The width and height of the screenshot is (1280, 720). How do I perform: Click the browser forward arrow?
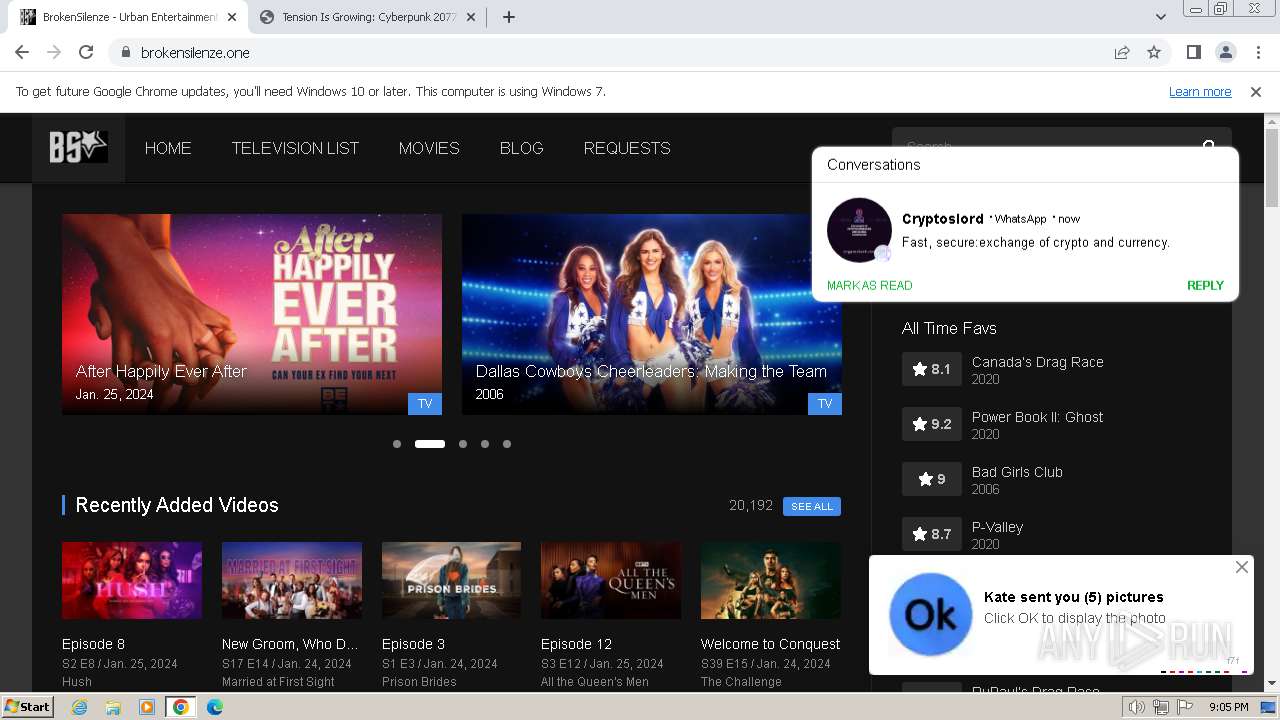click(54, 53)
